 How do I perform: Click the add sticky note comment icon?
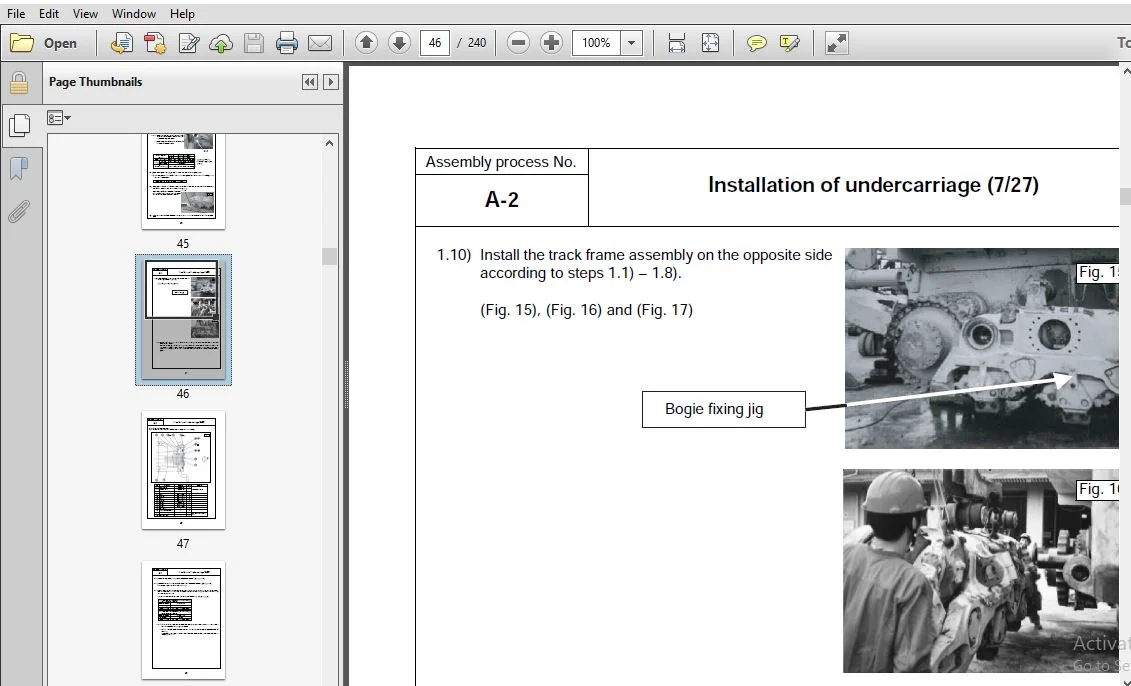click(x=756, y=43)
